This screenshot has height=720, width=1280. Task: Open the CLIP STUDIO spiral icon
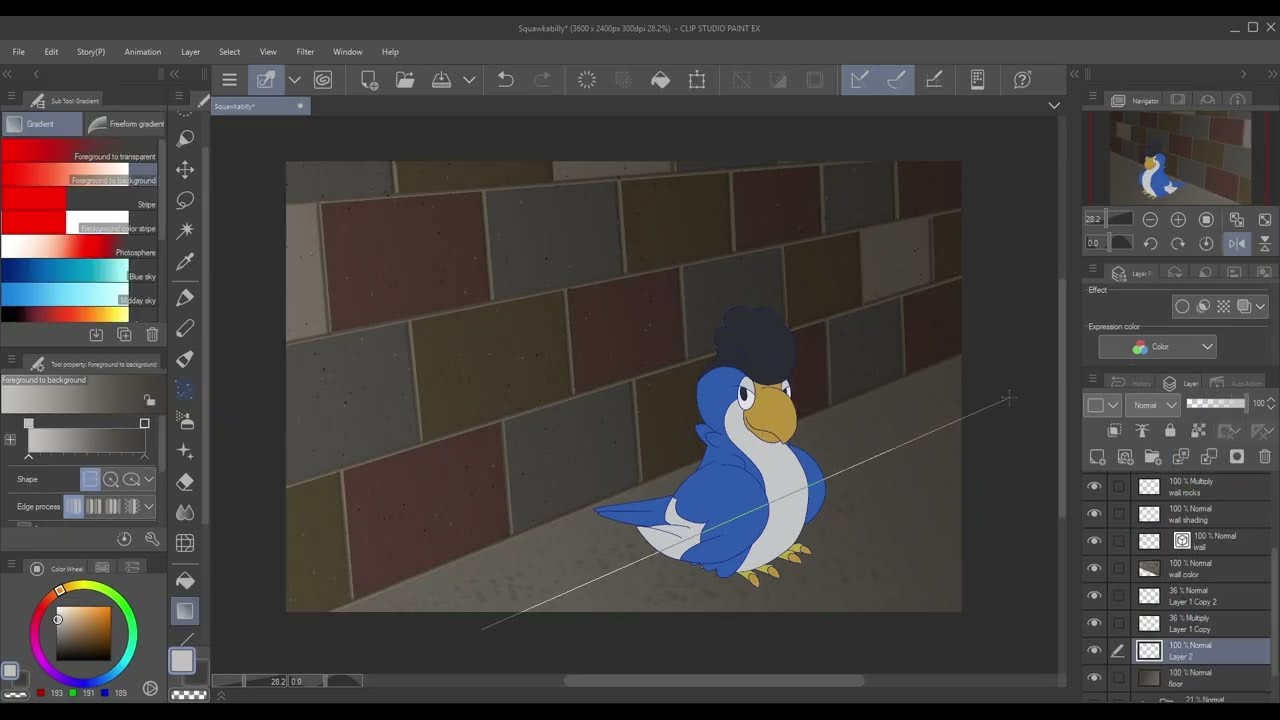pyautogui.click(x=322, y=80)
